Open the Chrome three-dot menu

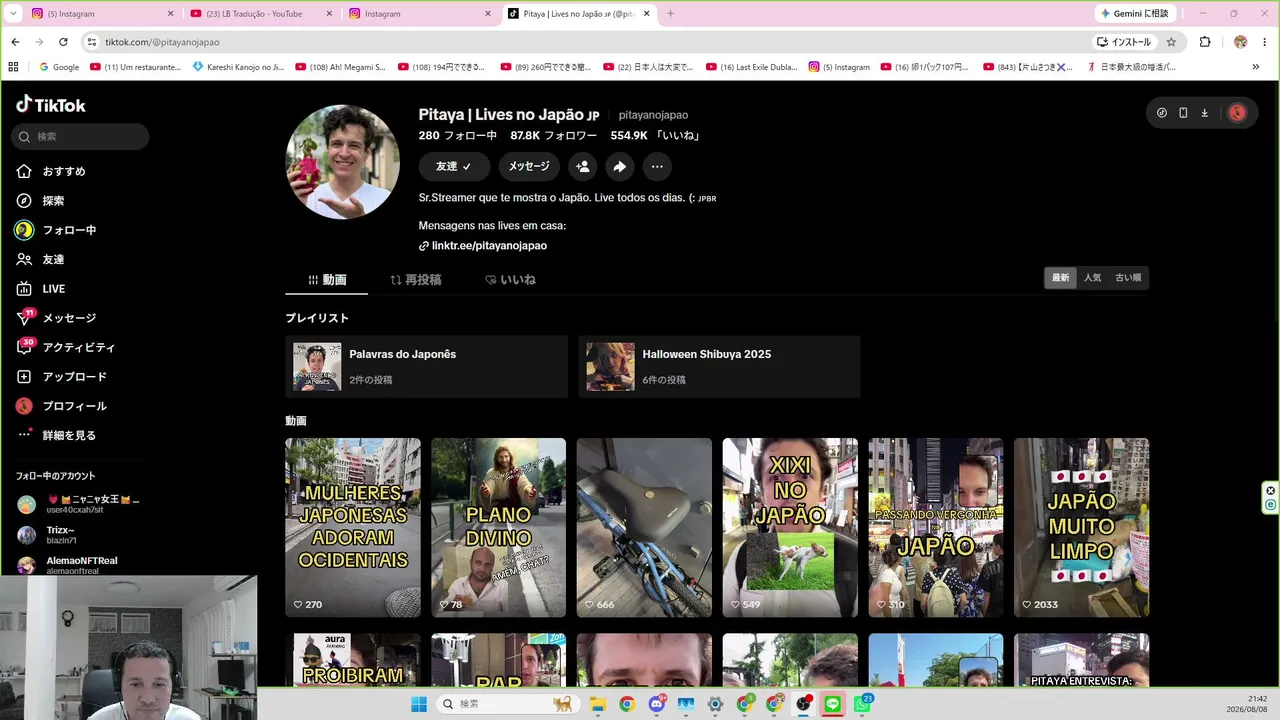(1264, 42)
